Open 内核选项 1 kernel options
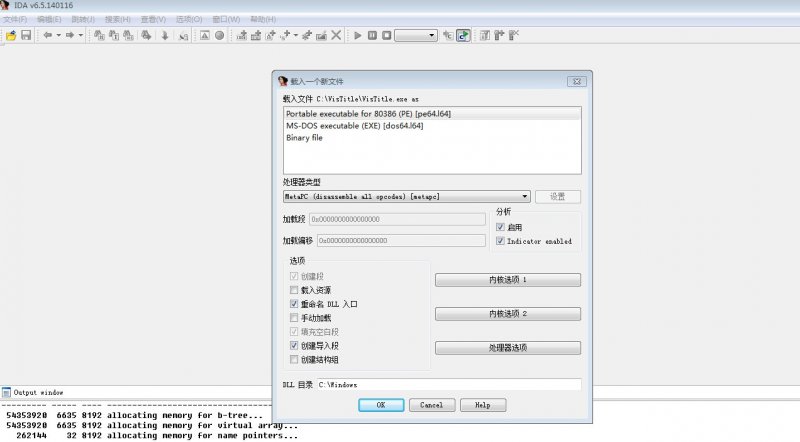The image size is (800, 442). 508,280
